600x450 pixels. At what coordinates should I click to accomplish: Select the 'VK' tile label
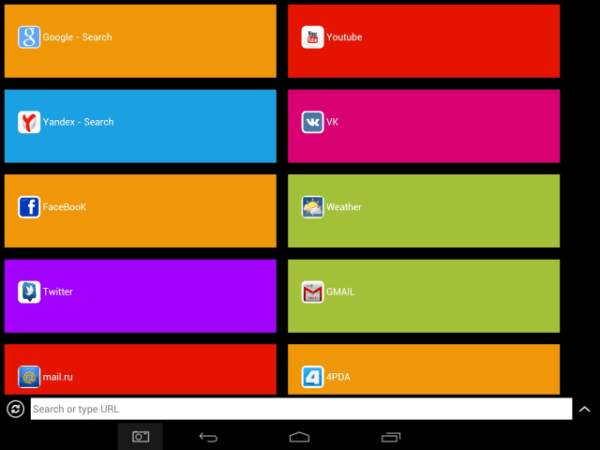pos(332,122)
